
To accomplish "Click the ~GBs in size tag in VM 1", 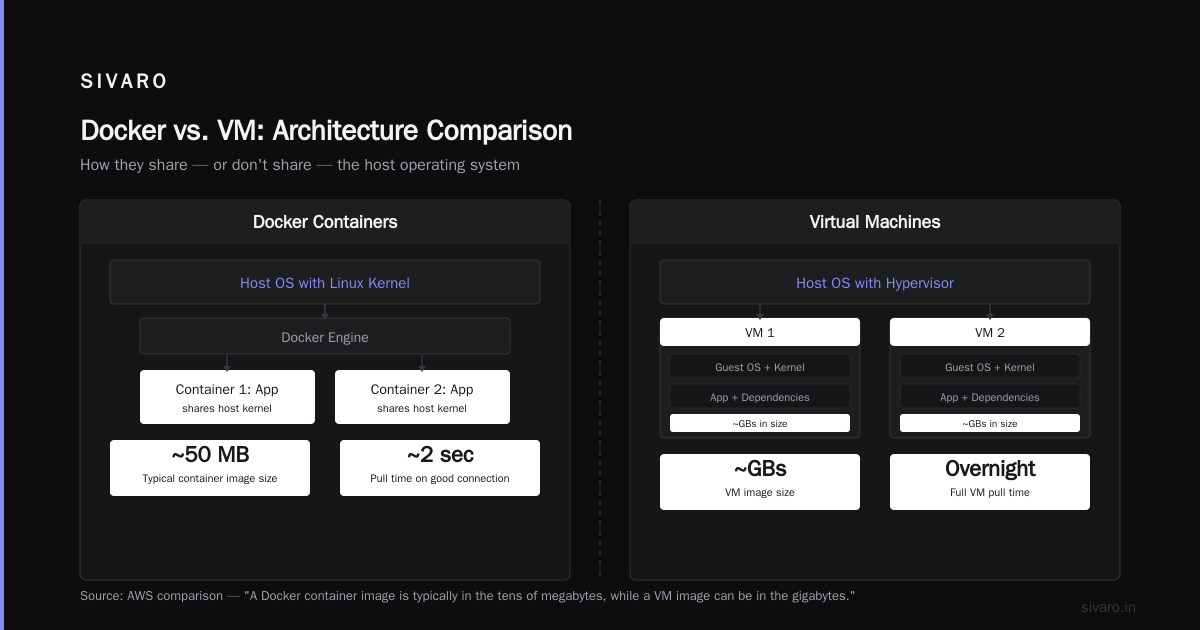I will pyautogui.click(x=760, y=423).
